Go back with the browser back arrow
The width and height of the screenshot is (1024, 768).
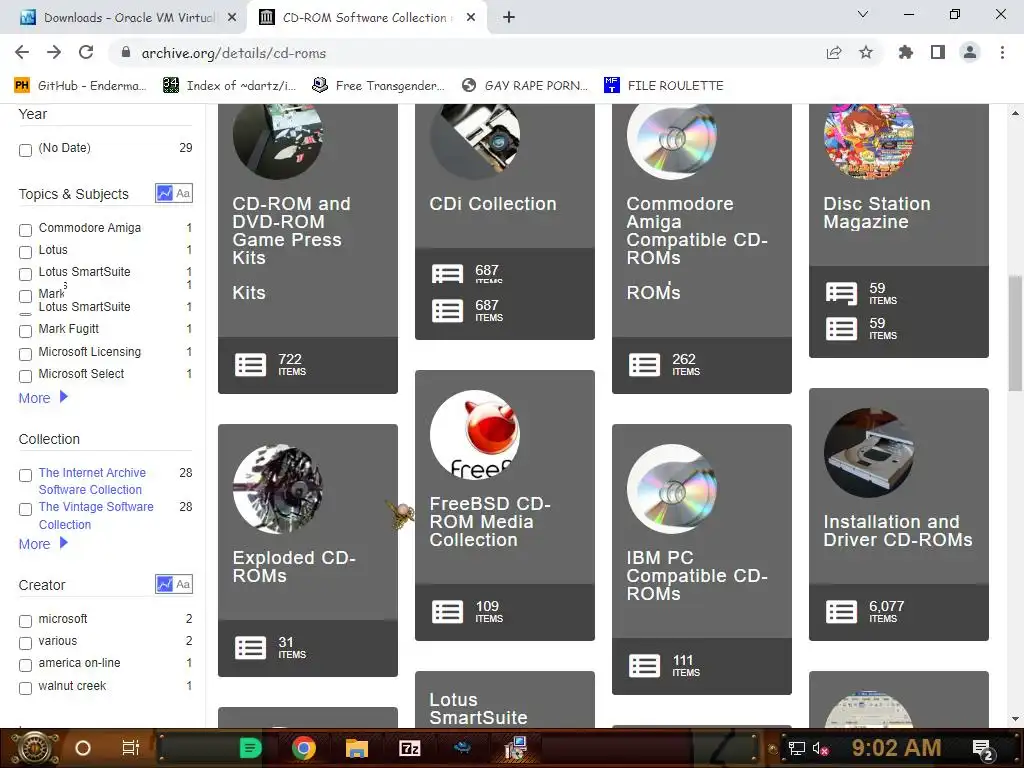[22, 52]
